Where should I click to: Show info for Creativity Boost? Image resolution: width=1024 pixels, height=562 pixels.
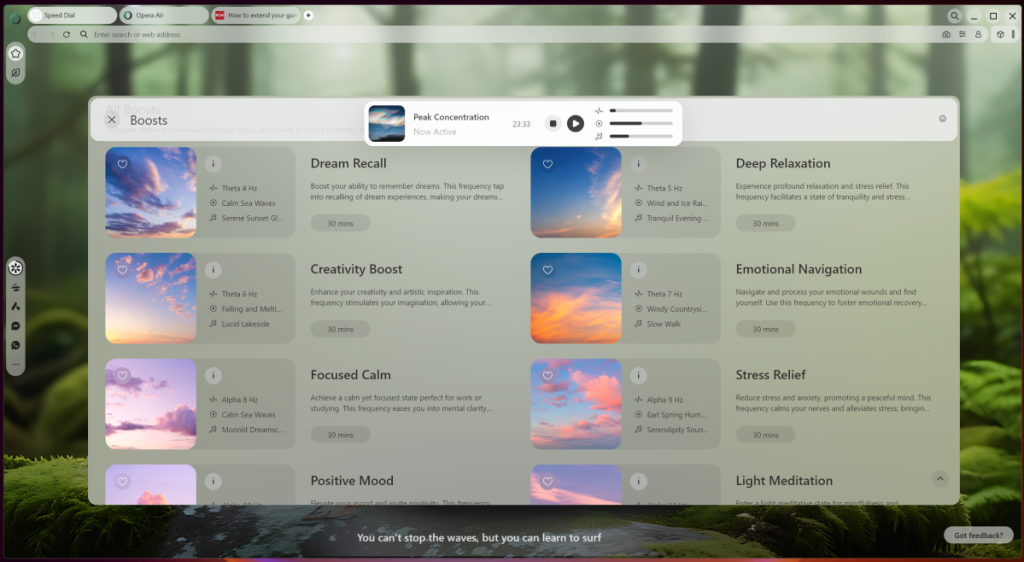(x=213, y=270)
